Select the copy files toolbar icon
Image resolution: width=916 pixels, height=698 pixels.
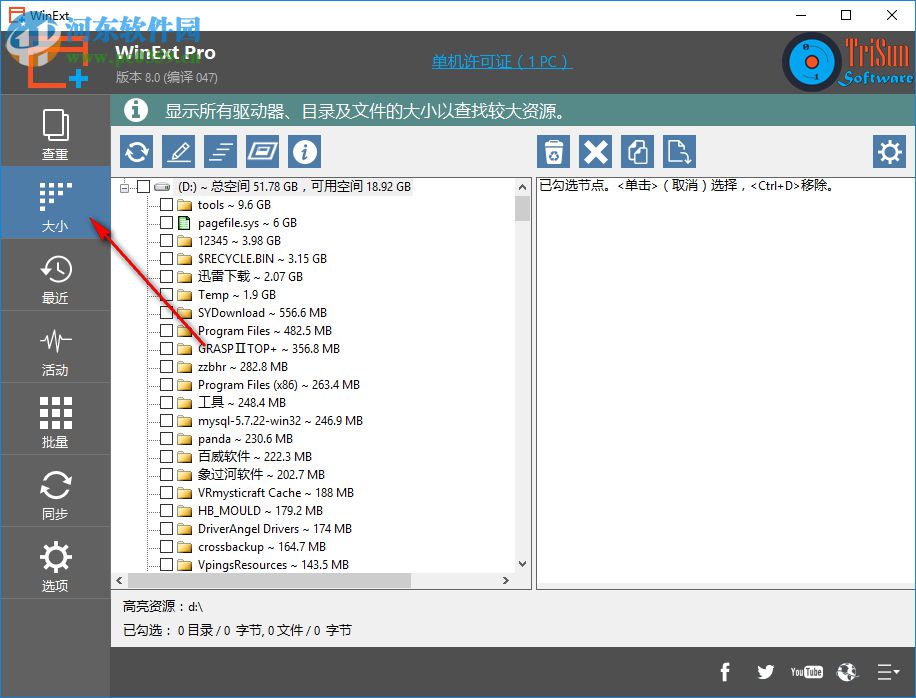point(637,151)
